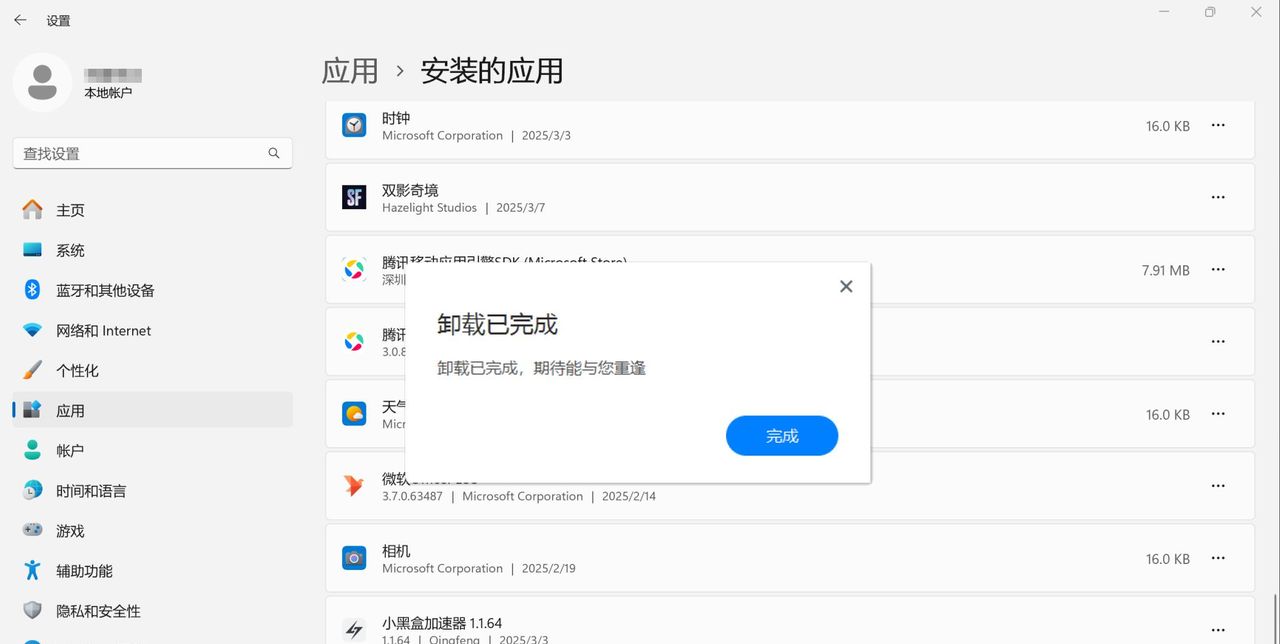Open more options for 相机

[x=1217, y=558]
